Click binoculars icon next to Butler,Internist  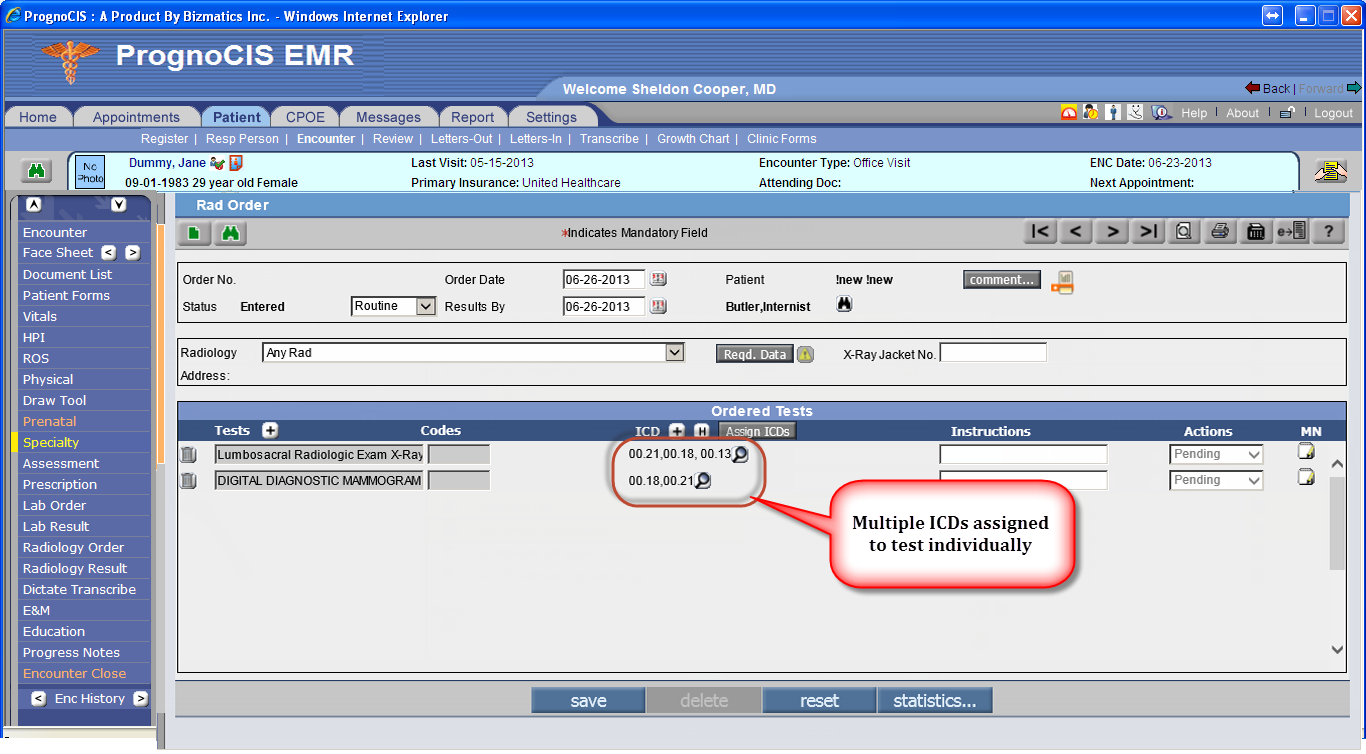coord(844,304)
